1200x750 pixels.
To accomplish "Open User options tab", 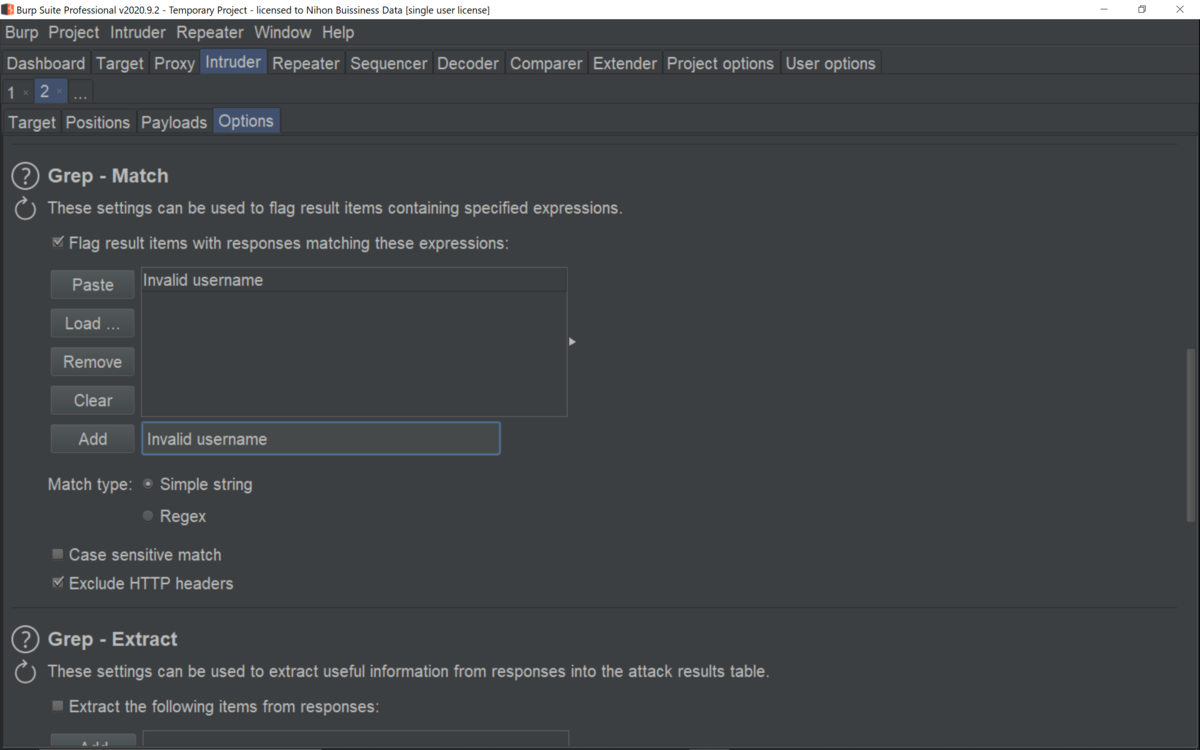I will coord(830,63).
